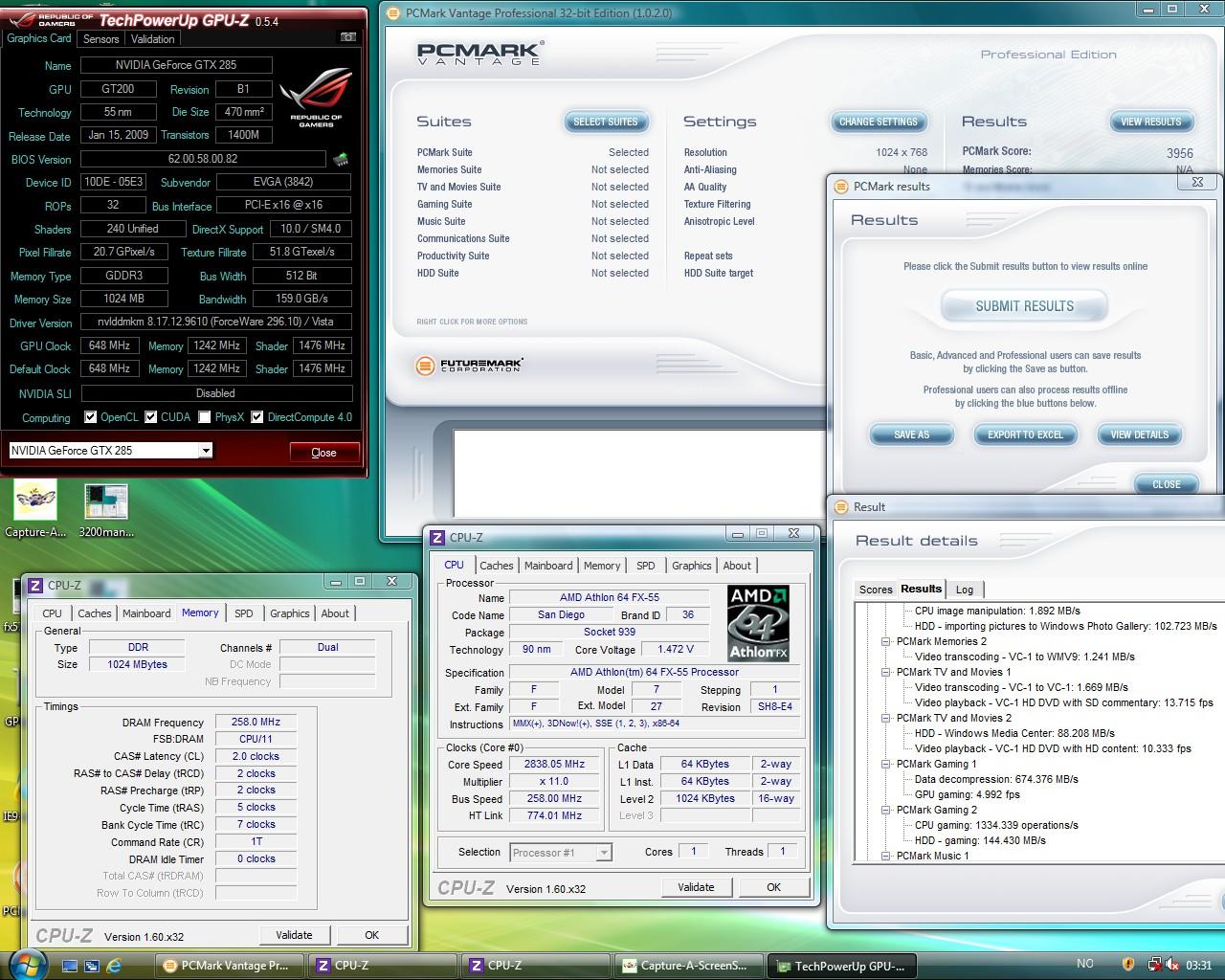This screenshot has height=980, width=1225.
Task: Click the VIEW RESULTS button
Action: click(x=1150, y=122)
